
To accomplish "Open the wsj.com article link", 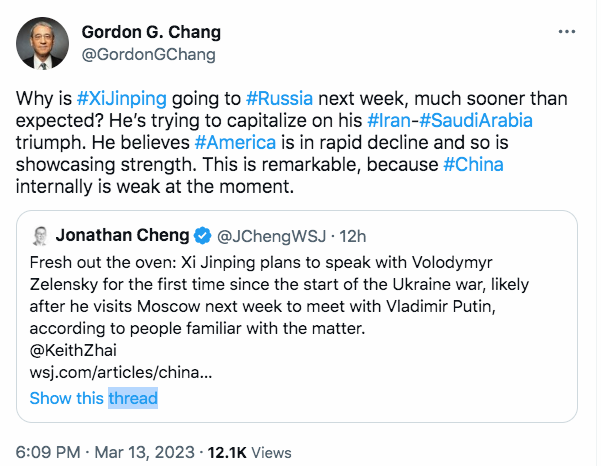I will [120, 373].
